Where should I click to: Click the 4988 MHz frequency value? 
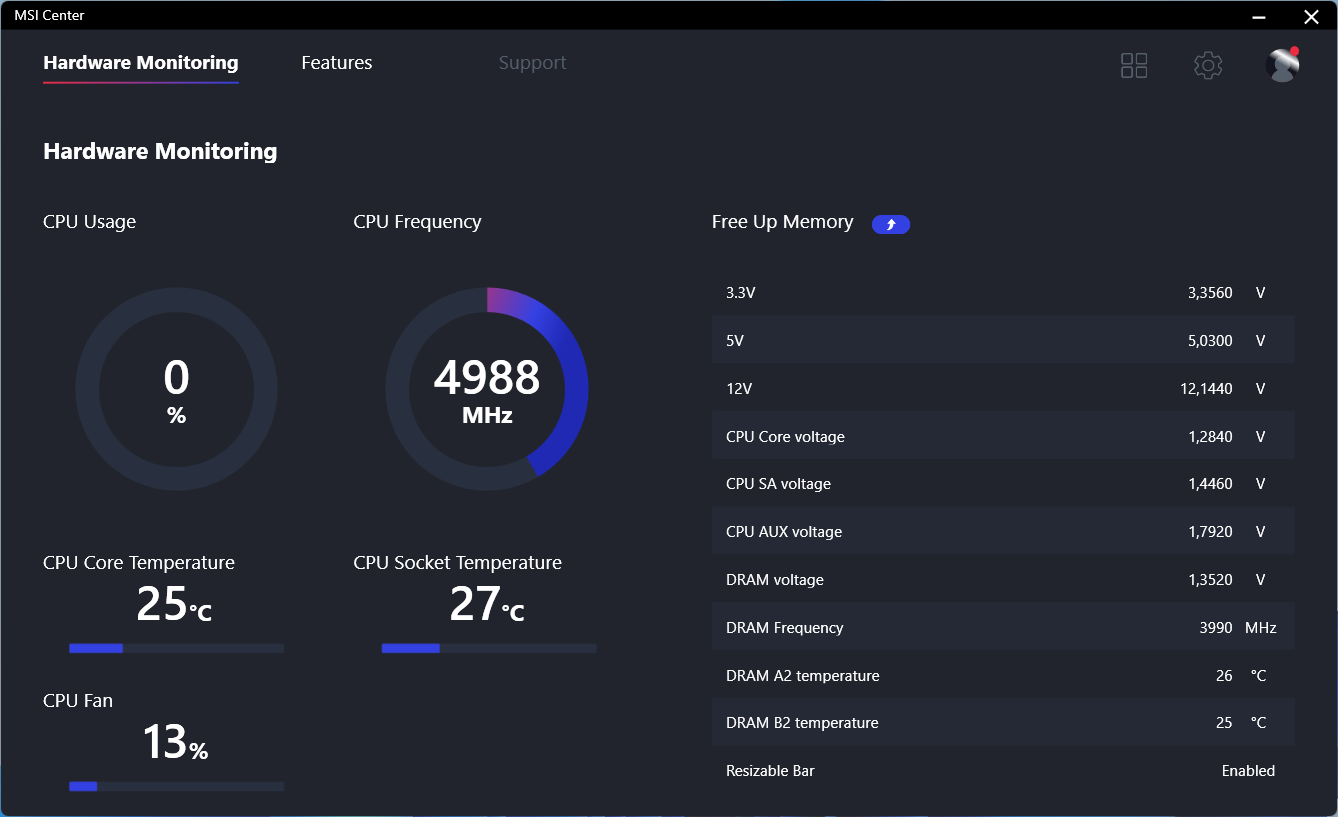tap(487, 390)
